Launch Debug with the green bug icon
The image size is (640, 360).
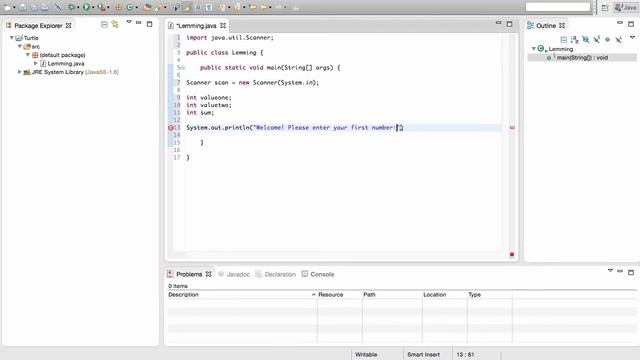pyautogui.click(x=71, y=7)
